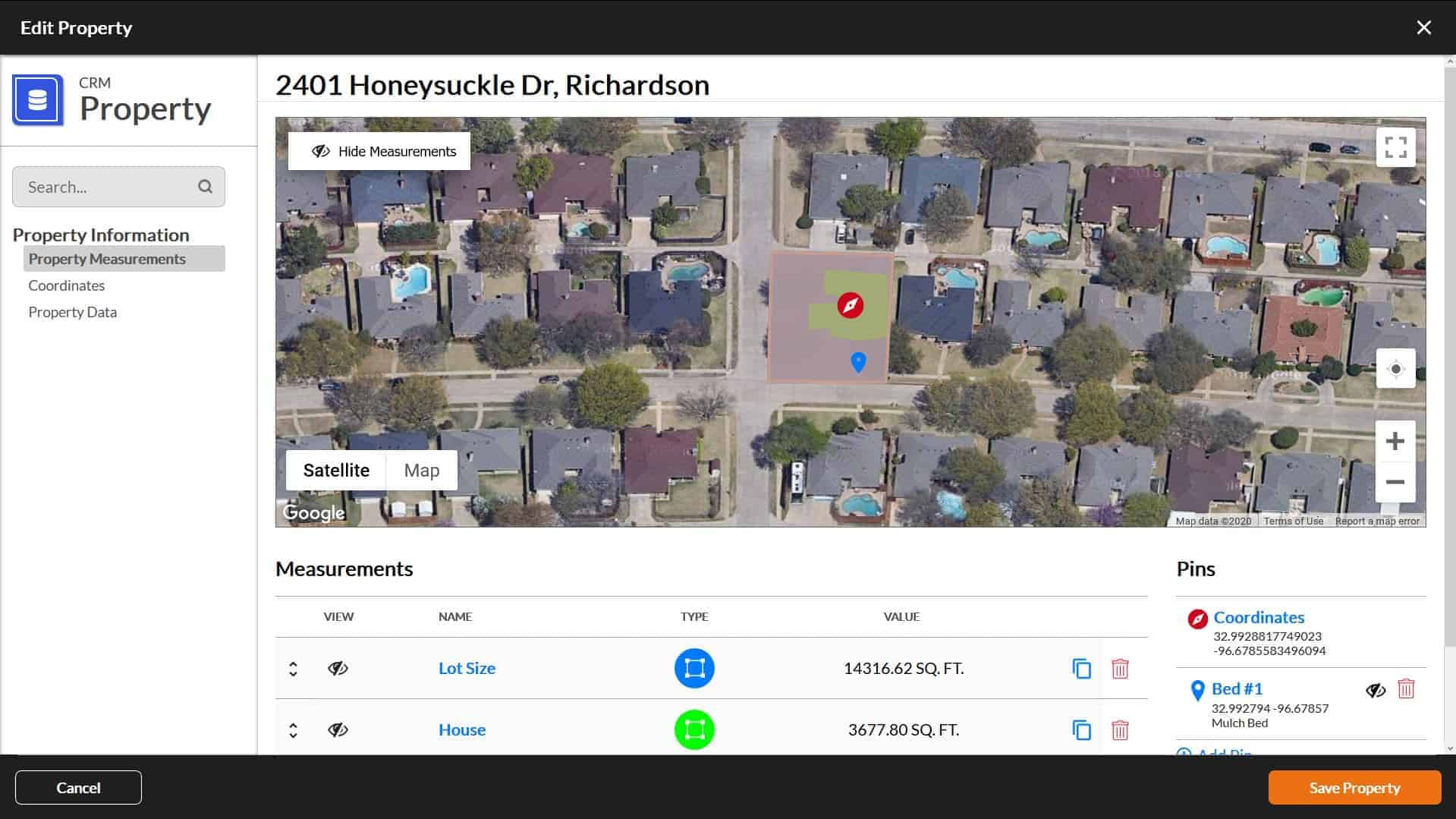The image size is (1456, 819).
Task: Click Cancel button
Action: click(x=78, y=787)
